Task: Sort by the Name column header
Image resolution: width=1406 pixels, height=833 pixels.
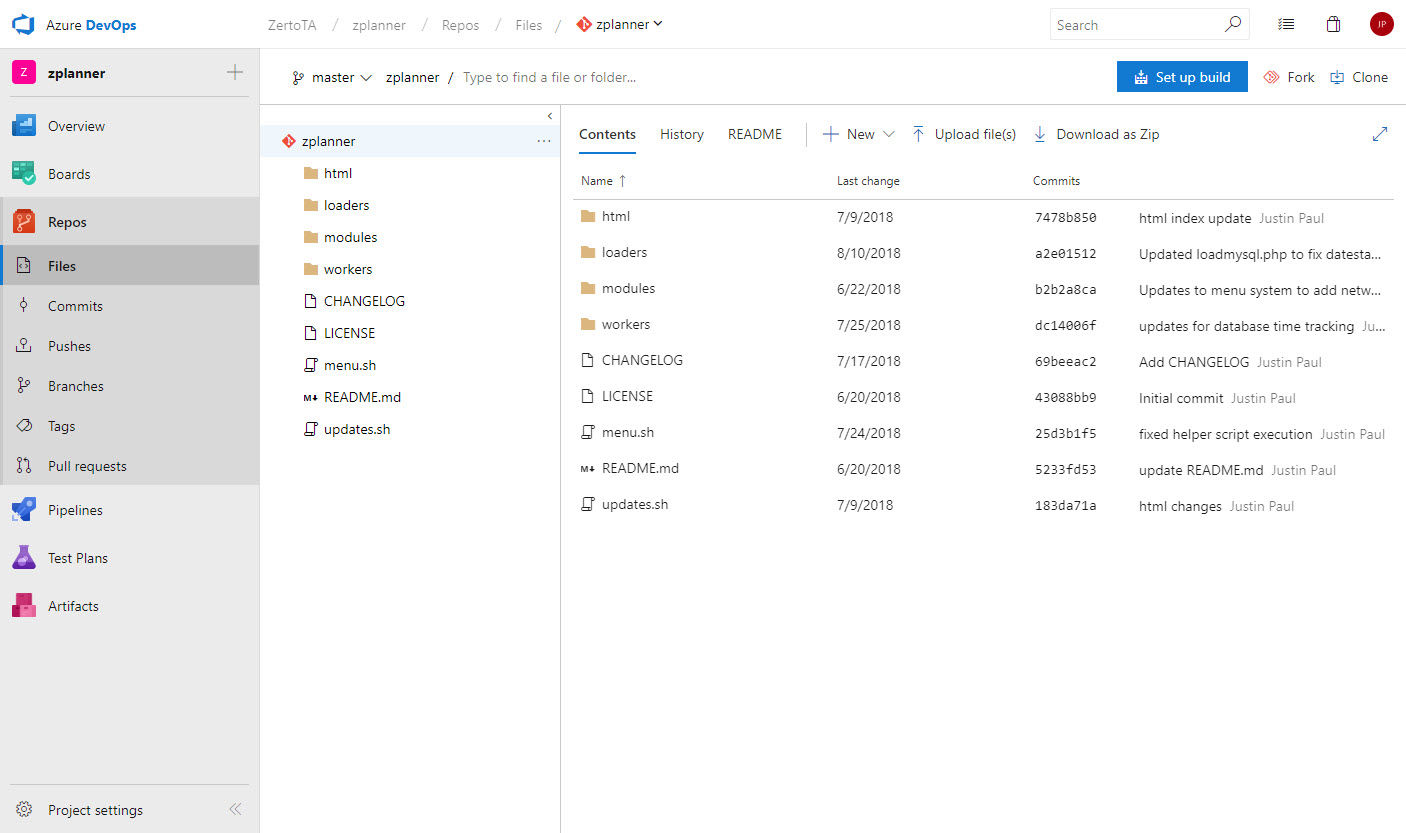Action: (x=604, y=181)
